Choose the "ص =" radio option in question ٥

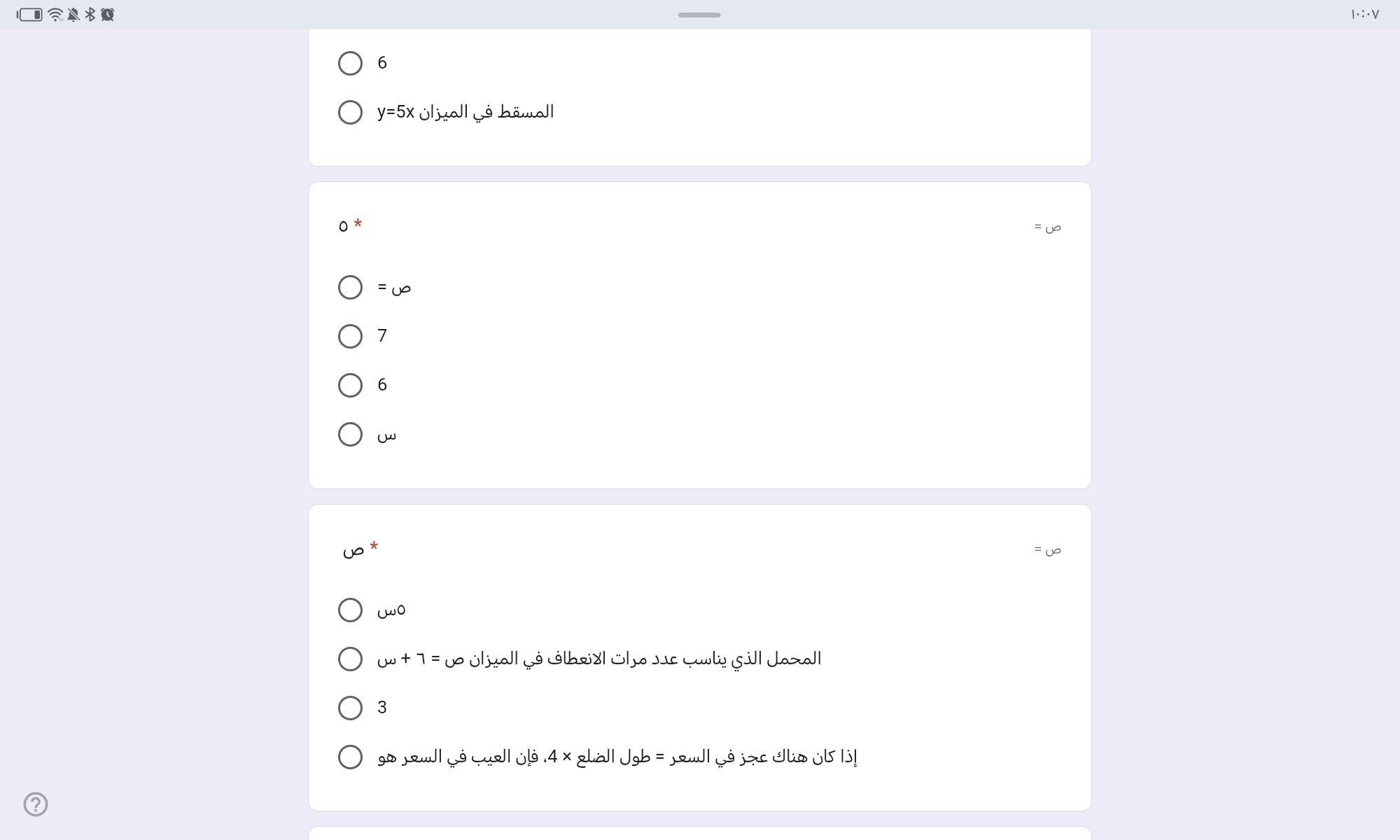point(350,287)
